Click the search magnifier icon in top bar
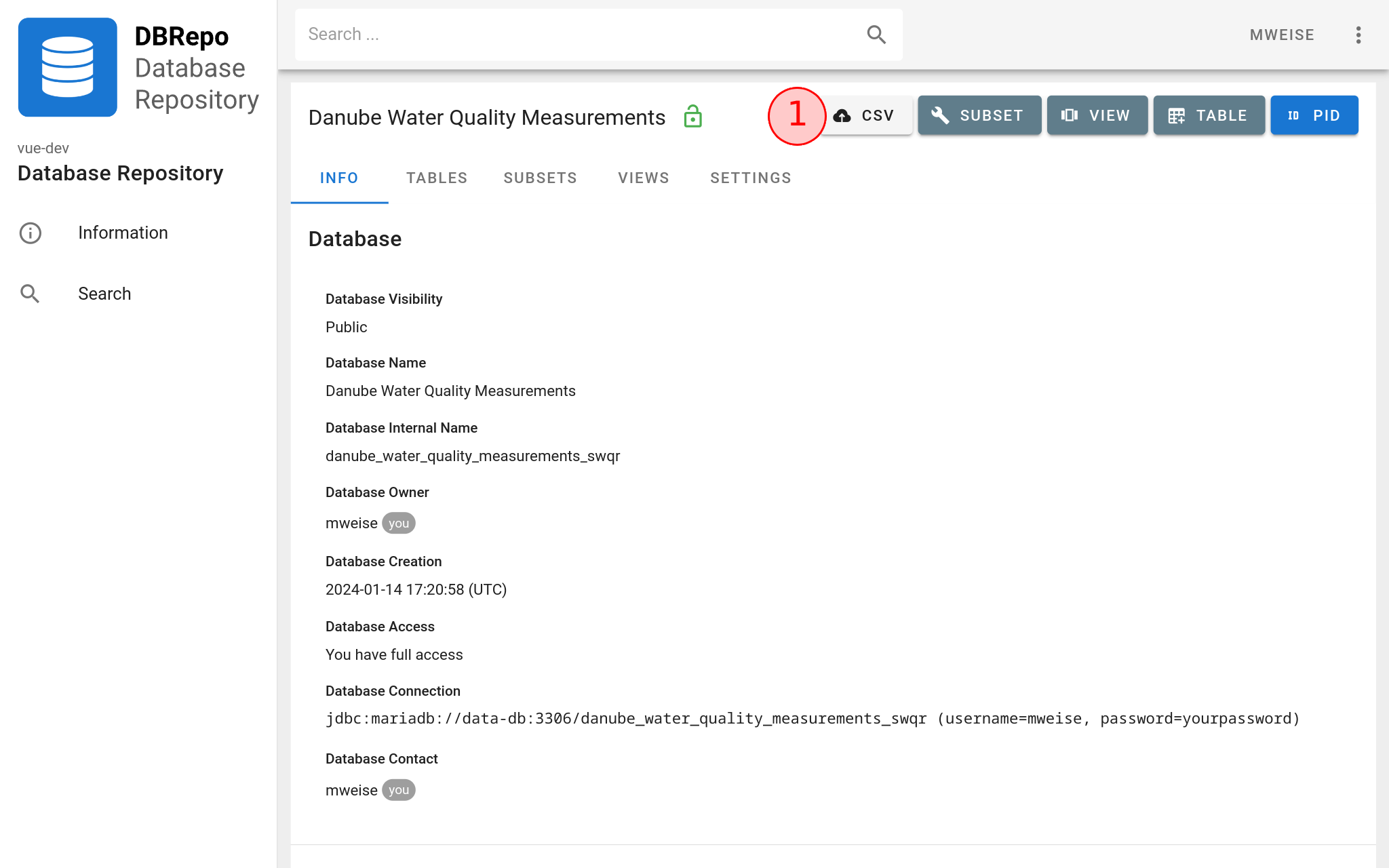The image size is (1389, 868). 876,35
